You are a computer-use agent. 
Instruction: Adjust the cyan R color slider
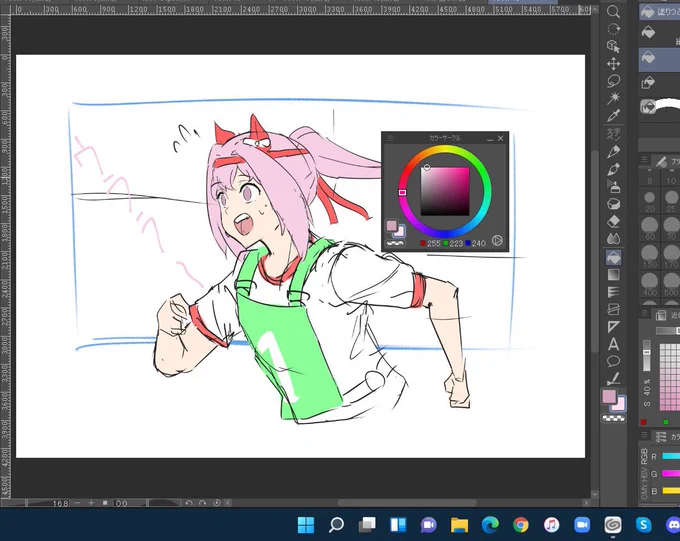(671, 456)
